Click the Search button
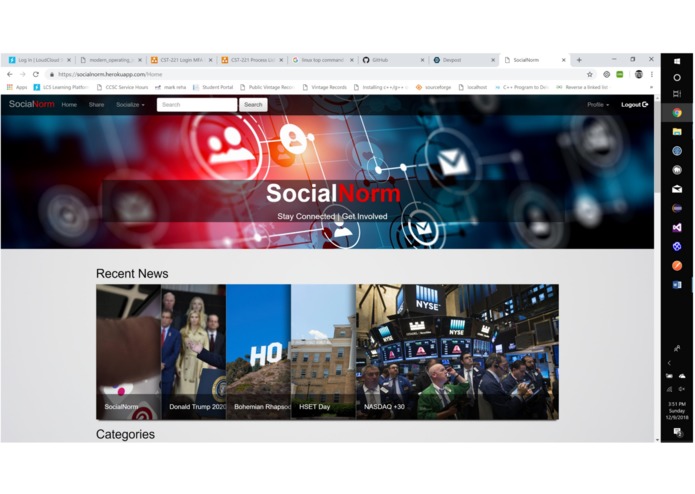Screen dimensions: 695x494 point(253,105)
